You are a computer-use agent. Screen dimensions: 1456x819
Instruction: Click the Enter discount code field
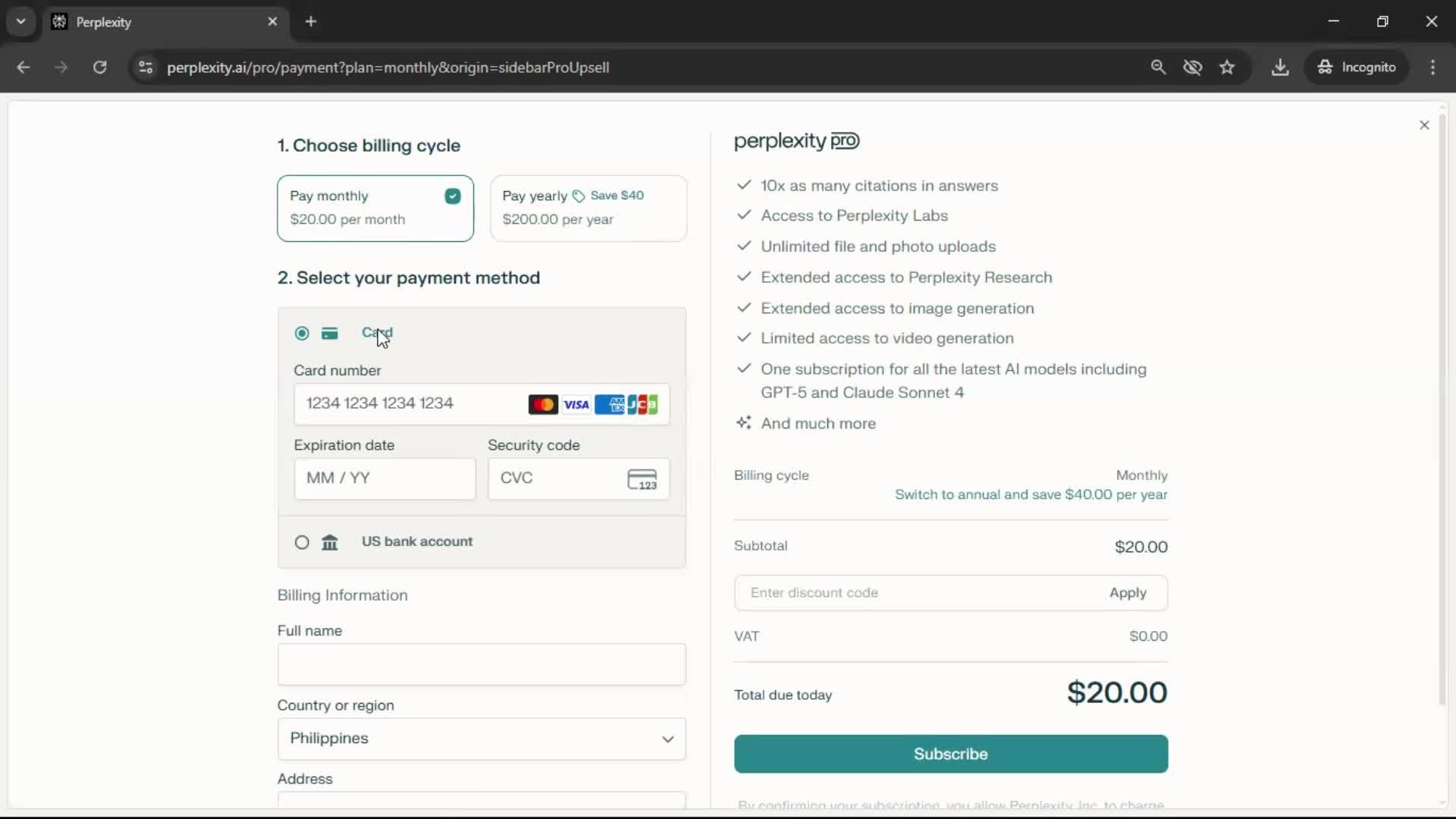918,593
